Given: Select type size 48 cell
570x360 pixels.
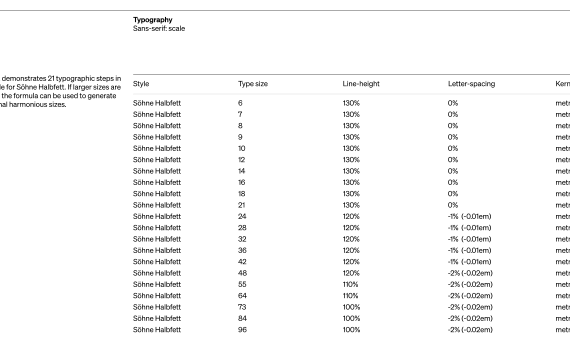Looking at the screenshot, I should 242,273.
